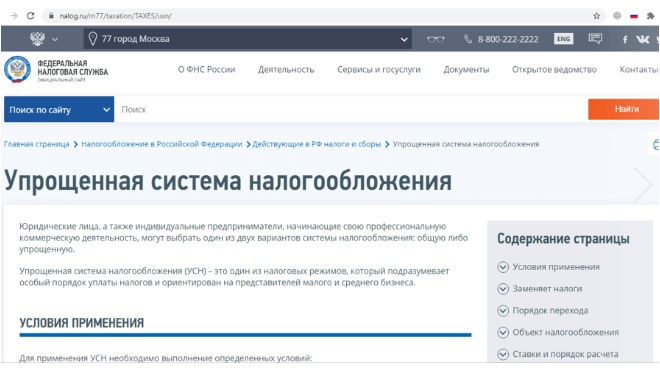Image resolution: width=660 pixels, height=371 pixels.
Task: Open the region dropdown '77 город Москва'
Action: pos(248,39)
